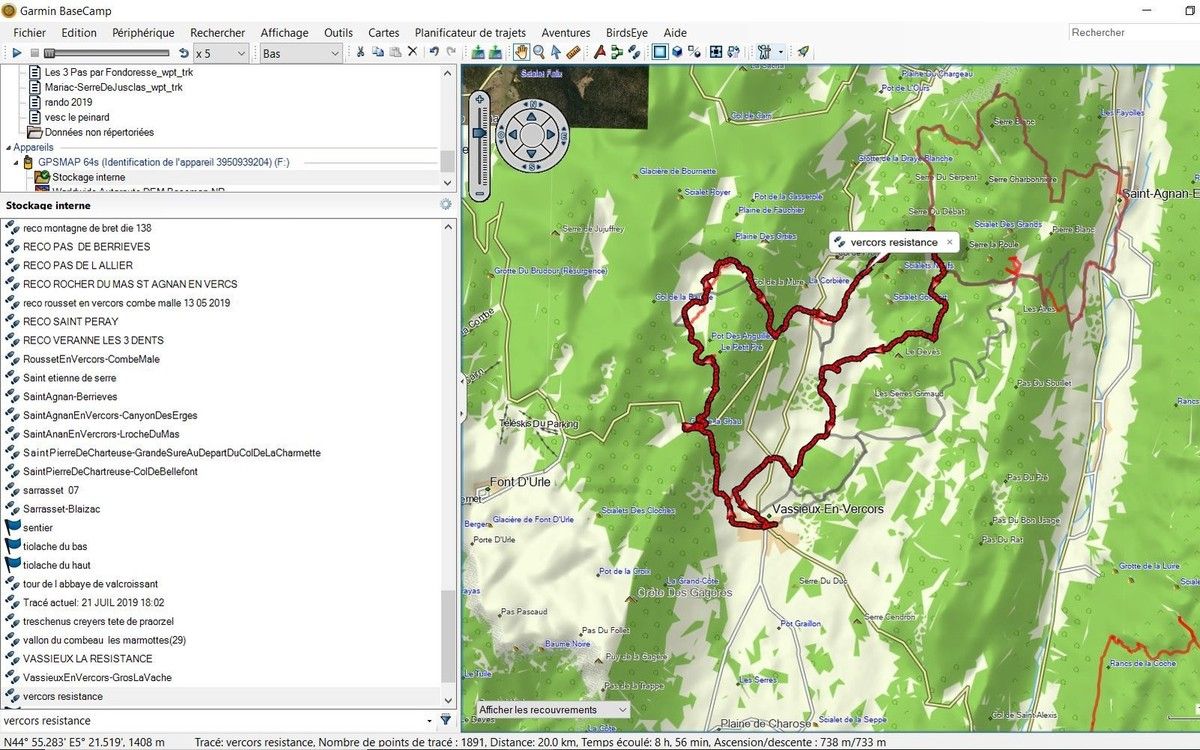Click the Stockage interne gear settings icon
The height and width of the screenshot is (750, 1200).
[x=446, y=205]
